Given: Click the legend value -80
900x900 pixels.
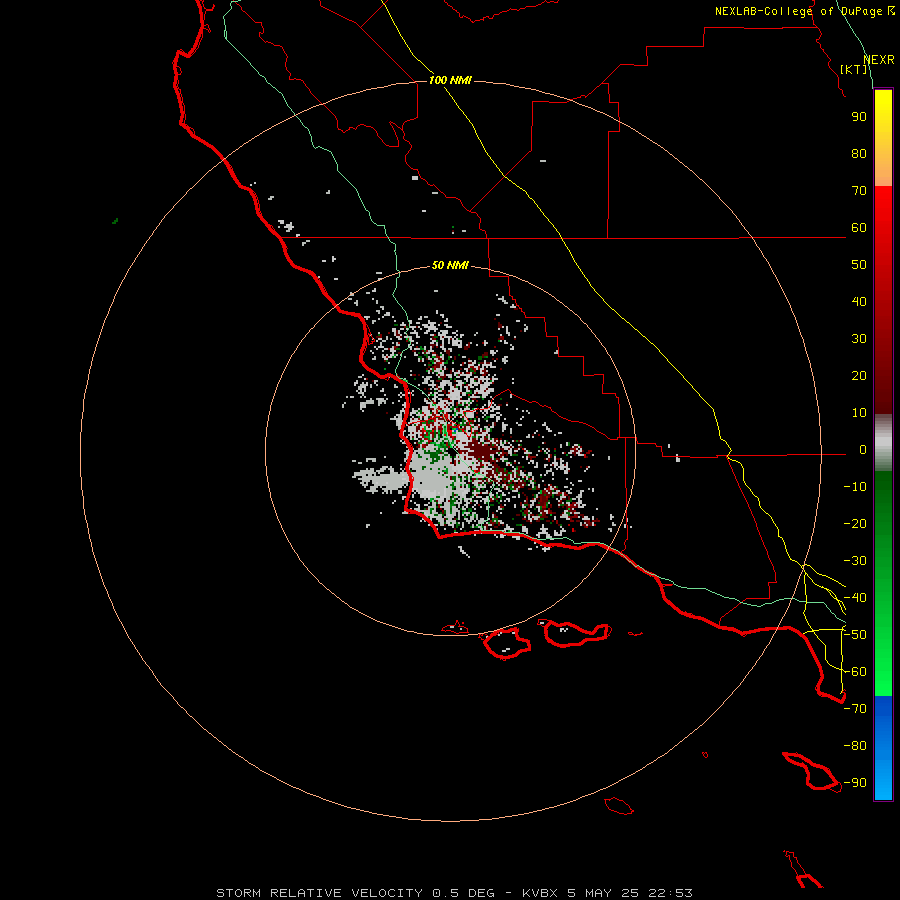Looking at the screenshot, I should [x=855, y=746].
